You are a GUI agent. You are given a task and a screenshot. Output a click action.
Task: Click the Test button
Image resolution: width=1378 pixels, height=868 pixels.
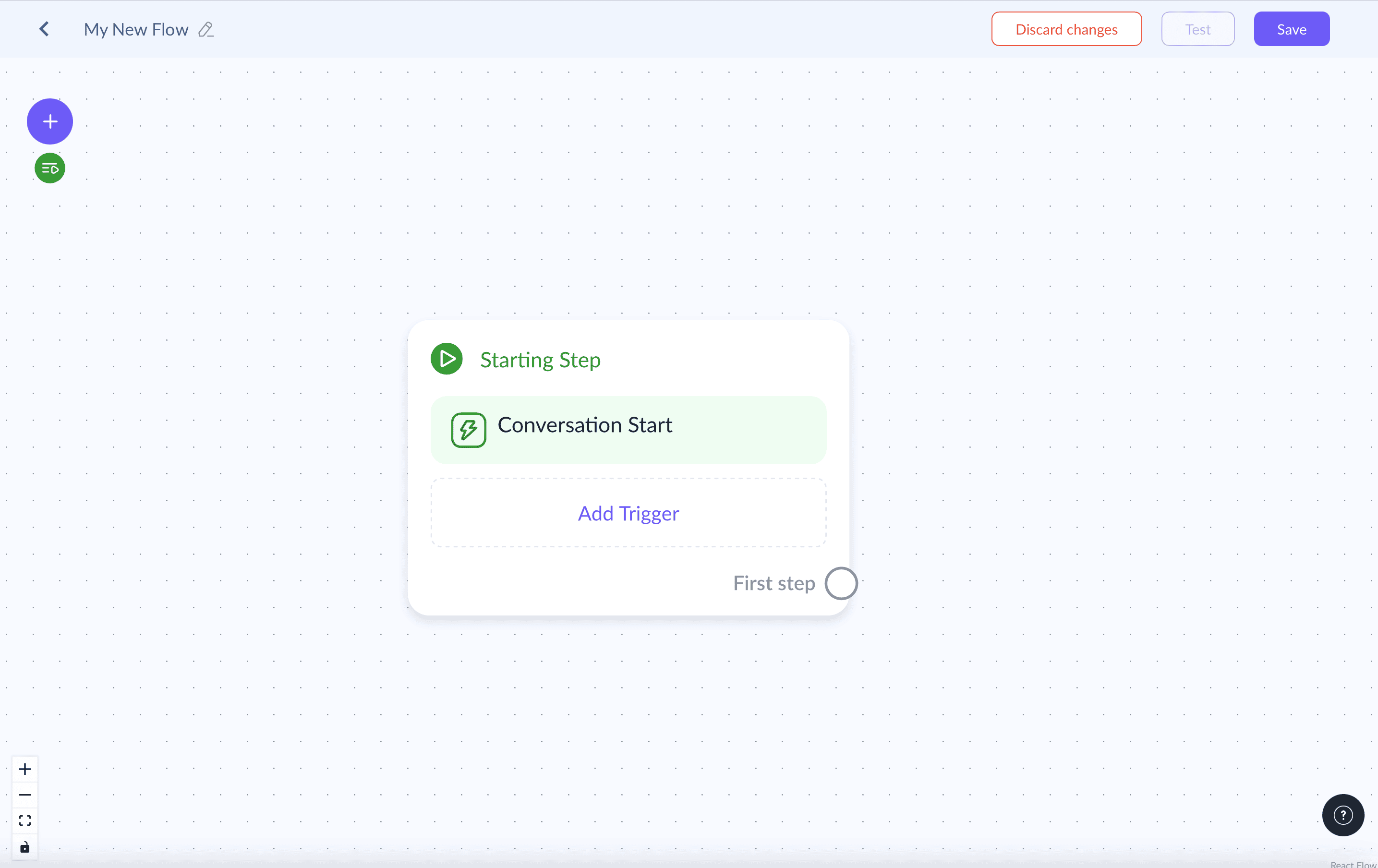tap(1198, 29)
